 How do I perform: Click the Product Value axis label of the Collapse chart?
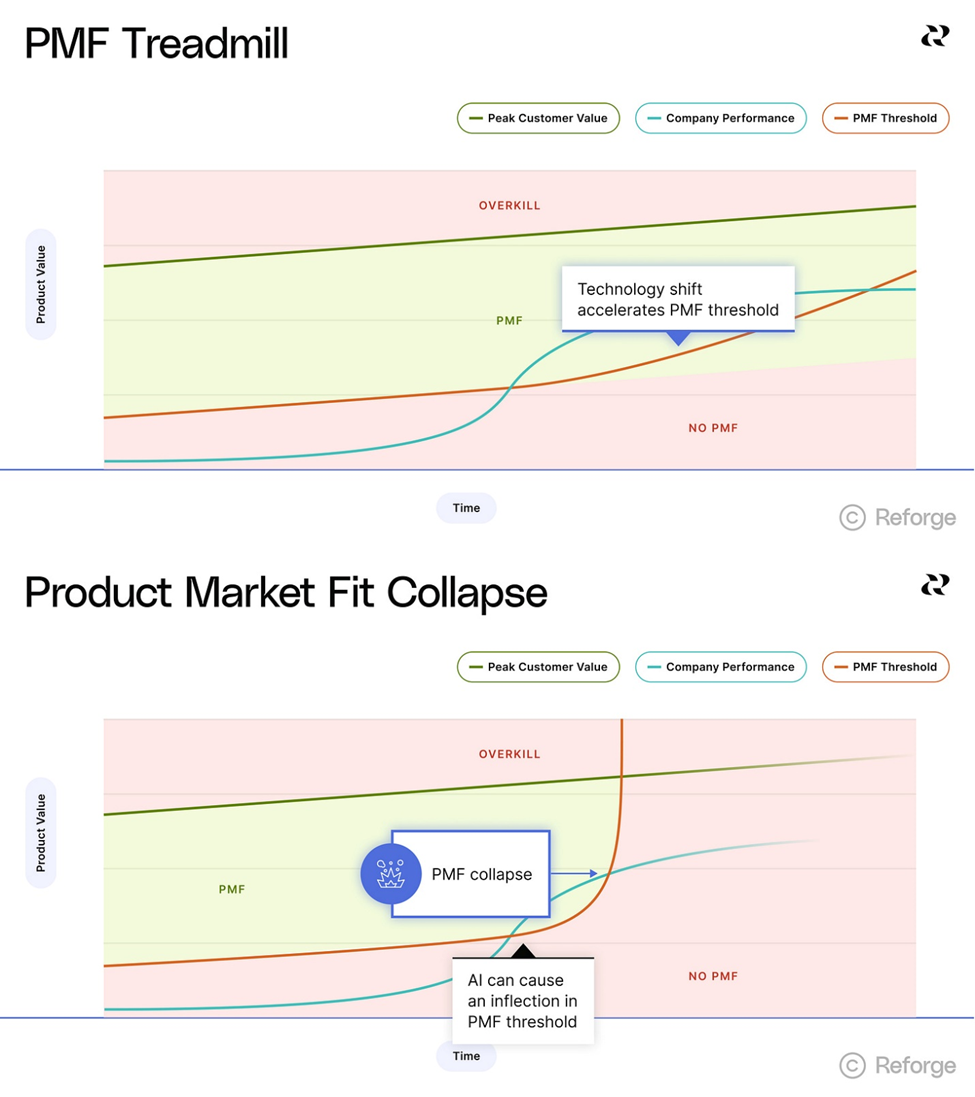tap(41, 833)
